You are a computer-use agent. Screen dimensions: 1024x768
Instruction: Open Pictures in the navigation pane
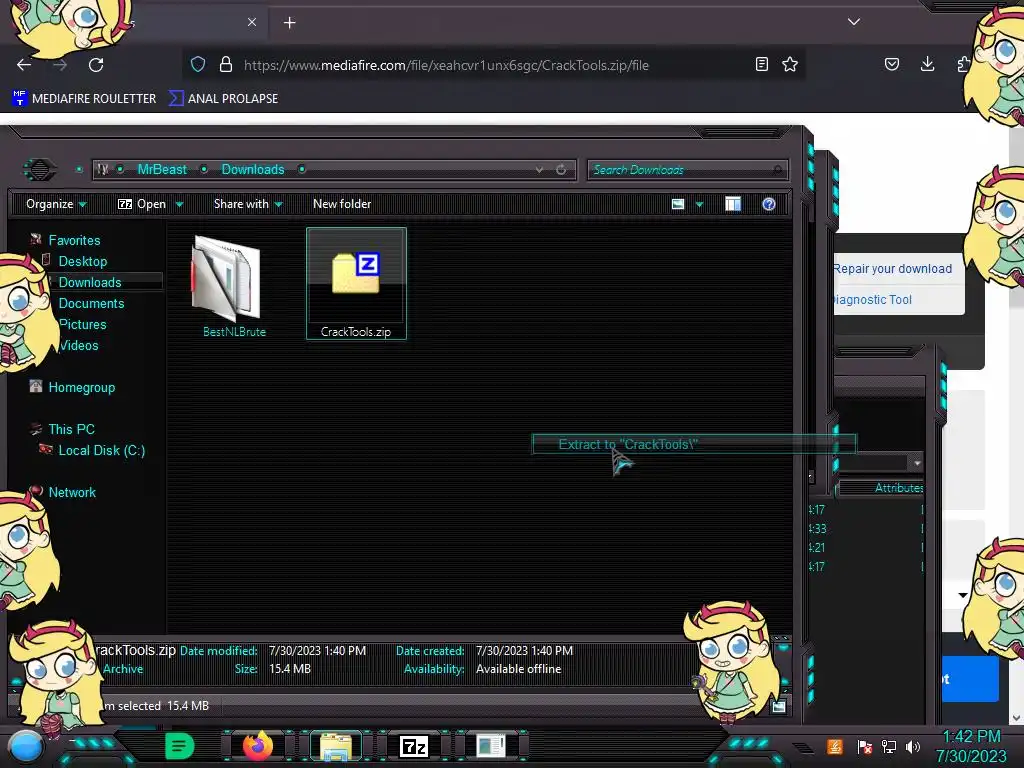click(x=82, y=324)
